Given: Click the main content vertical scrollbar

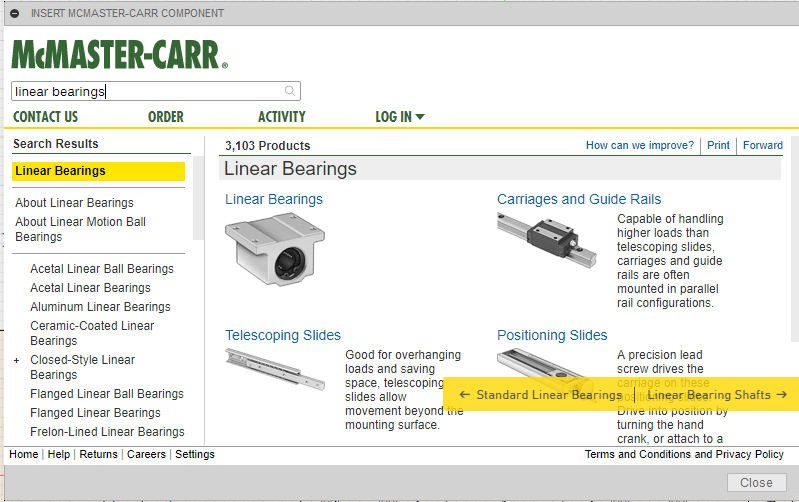Looking at the screenshot, I should (x=795, y=239).
